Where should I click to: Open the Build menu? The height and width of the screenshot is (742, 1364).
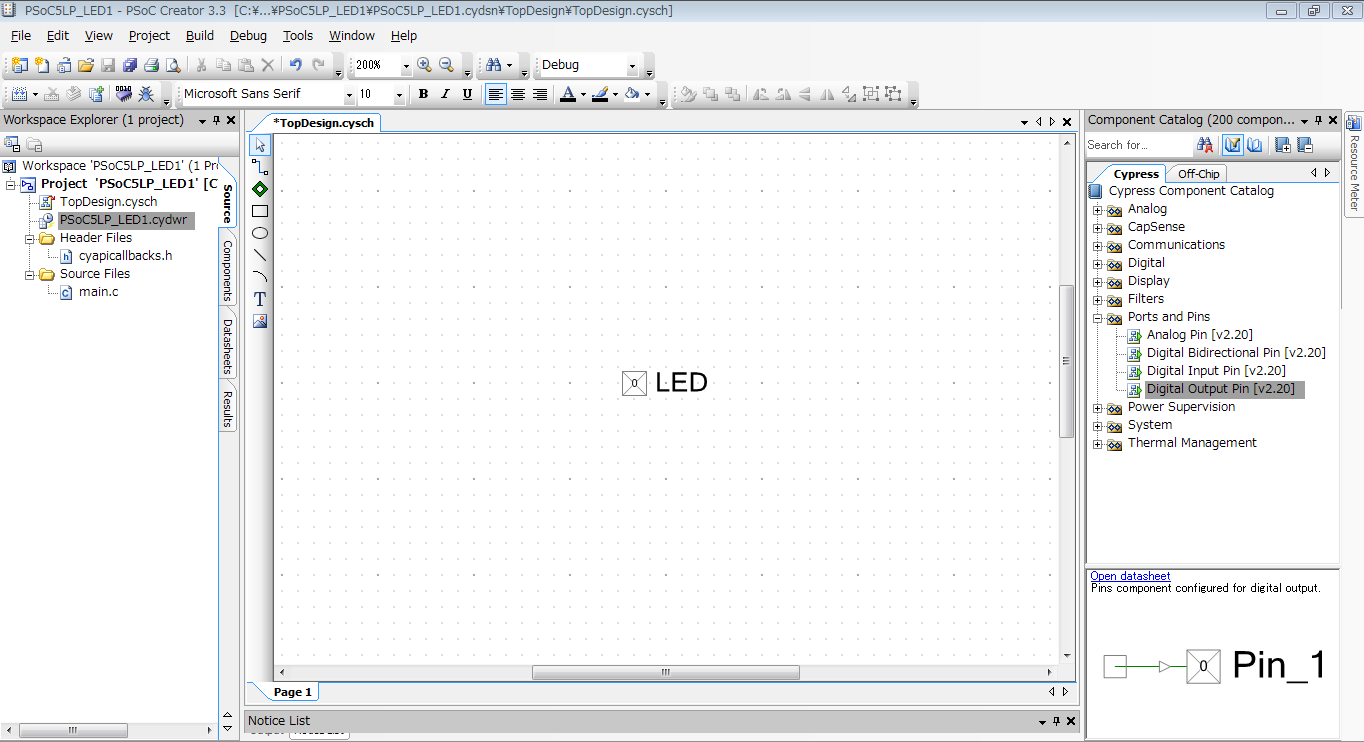click(200, 35)
